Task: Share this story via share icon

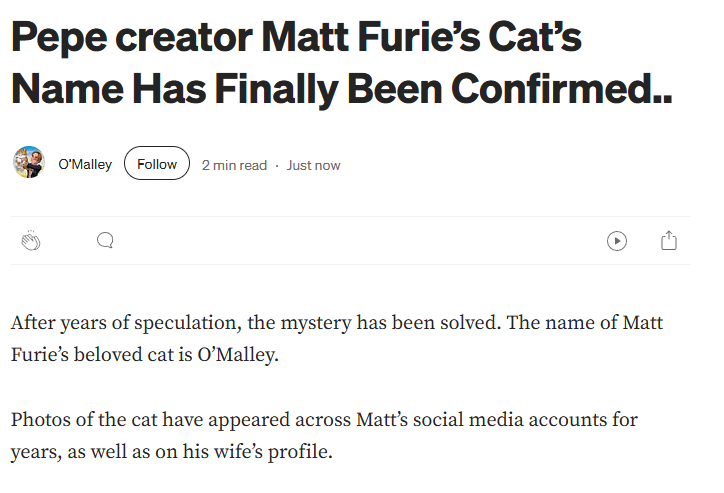Action: click(x=670, y=241)
